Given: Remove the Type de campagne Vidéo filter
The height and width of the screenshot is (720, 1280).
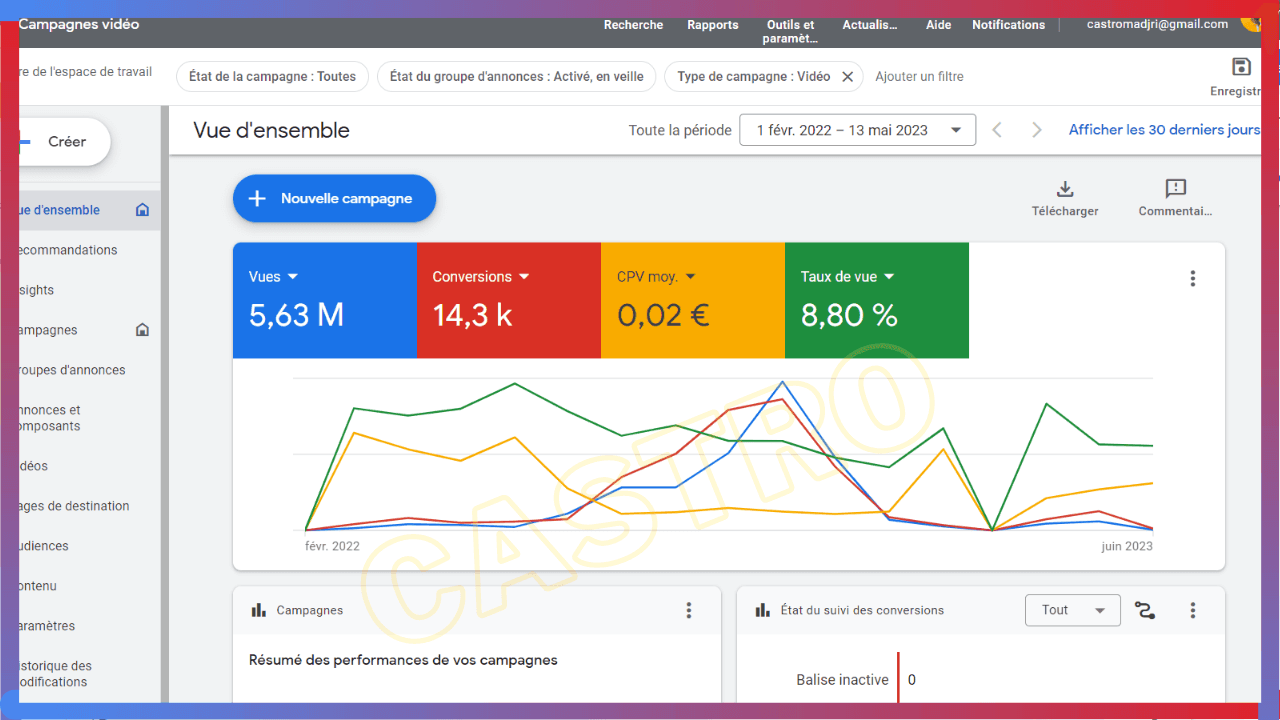Looking at the screenshot, I should coord(847,77).
